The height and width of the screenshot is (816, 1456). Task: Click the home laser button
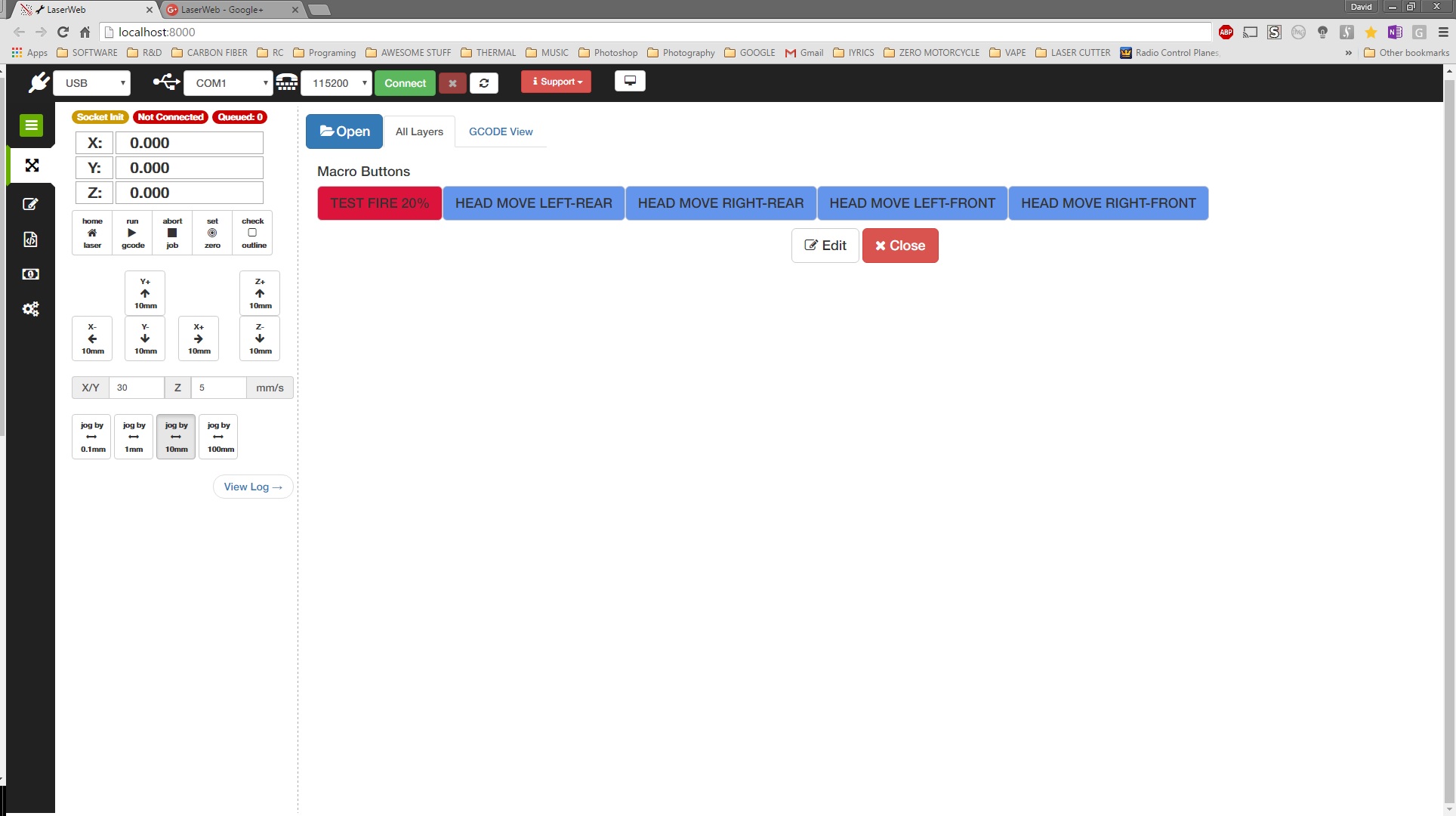[92, 233]
